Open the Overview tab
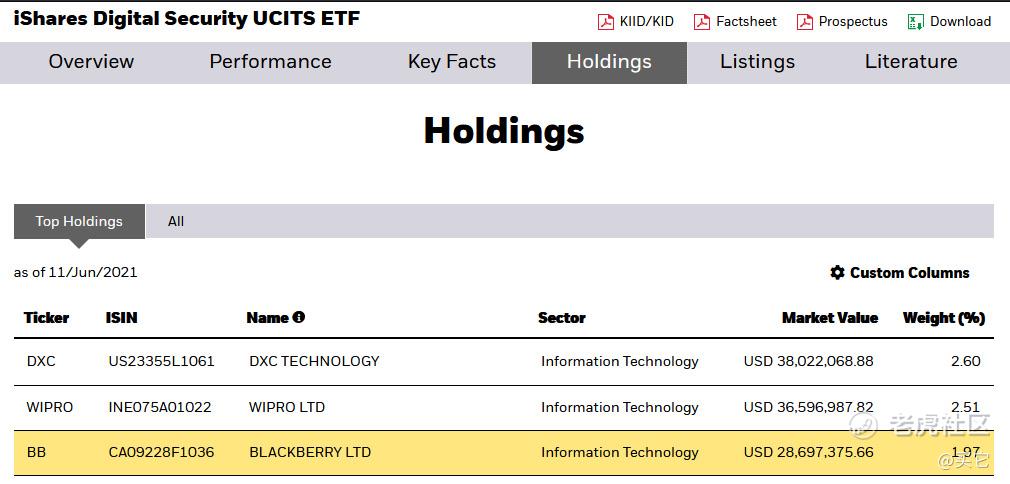Viewport: 1010px width, 484px height. [x=91, y=62]
